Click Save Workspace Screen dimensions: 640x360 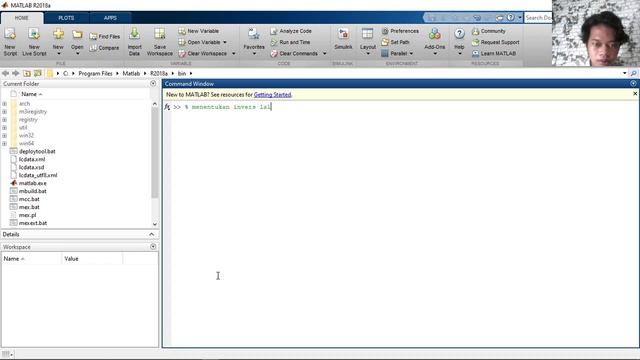coord(160,42)
